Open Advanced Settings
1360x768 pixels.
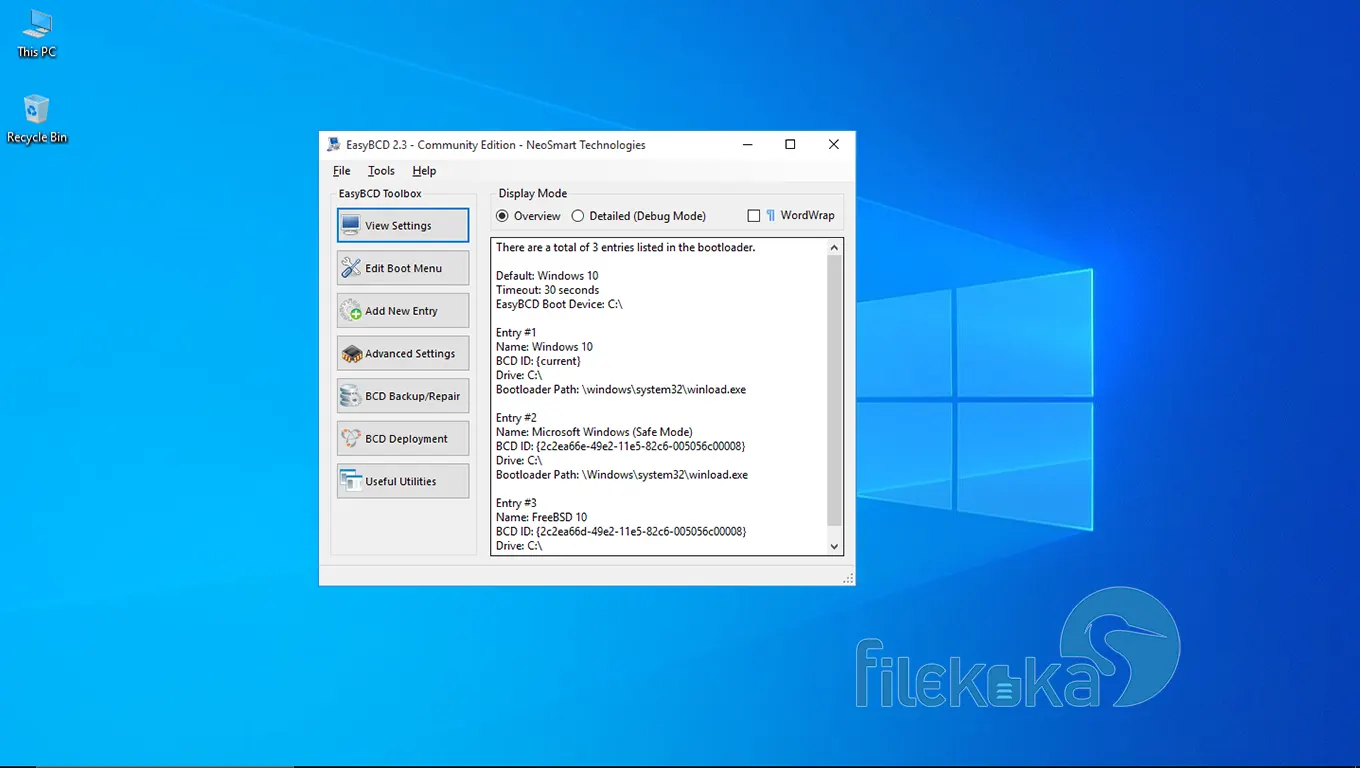402,353
